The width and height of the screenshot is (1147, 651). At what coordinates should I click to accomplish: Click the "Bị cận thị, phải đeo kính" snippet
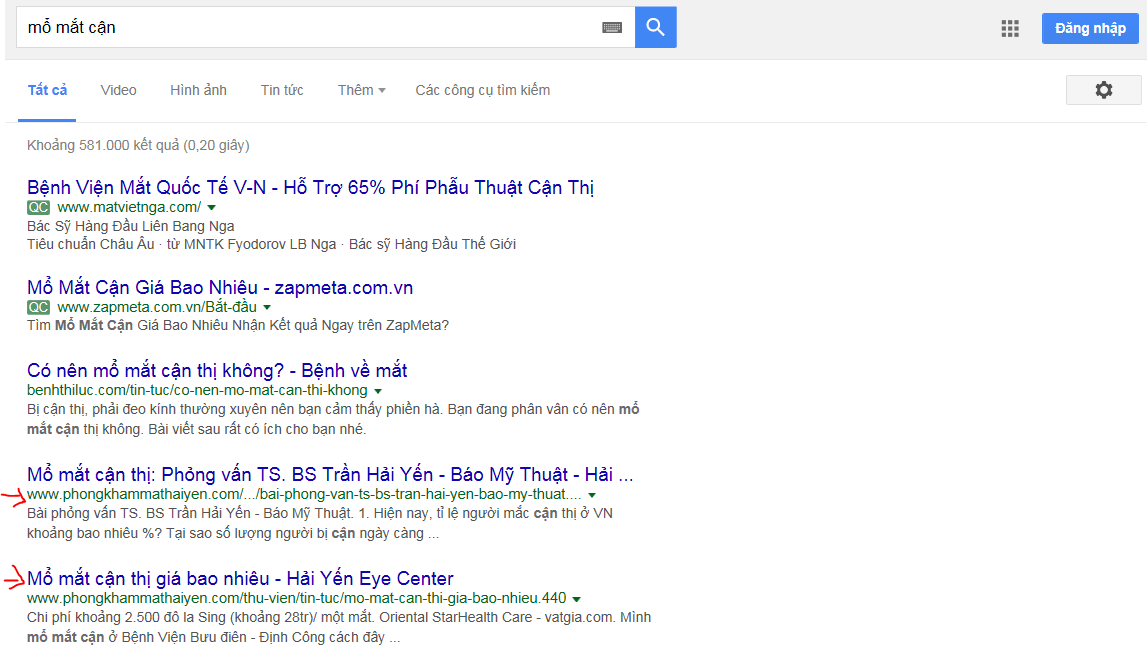click(334, 419)
